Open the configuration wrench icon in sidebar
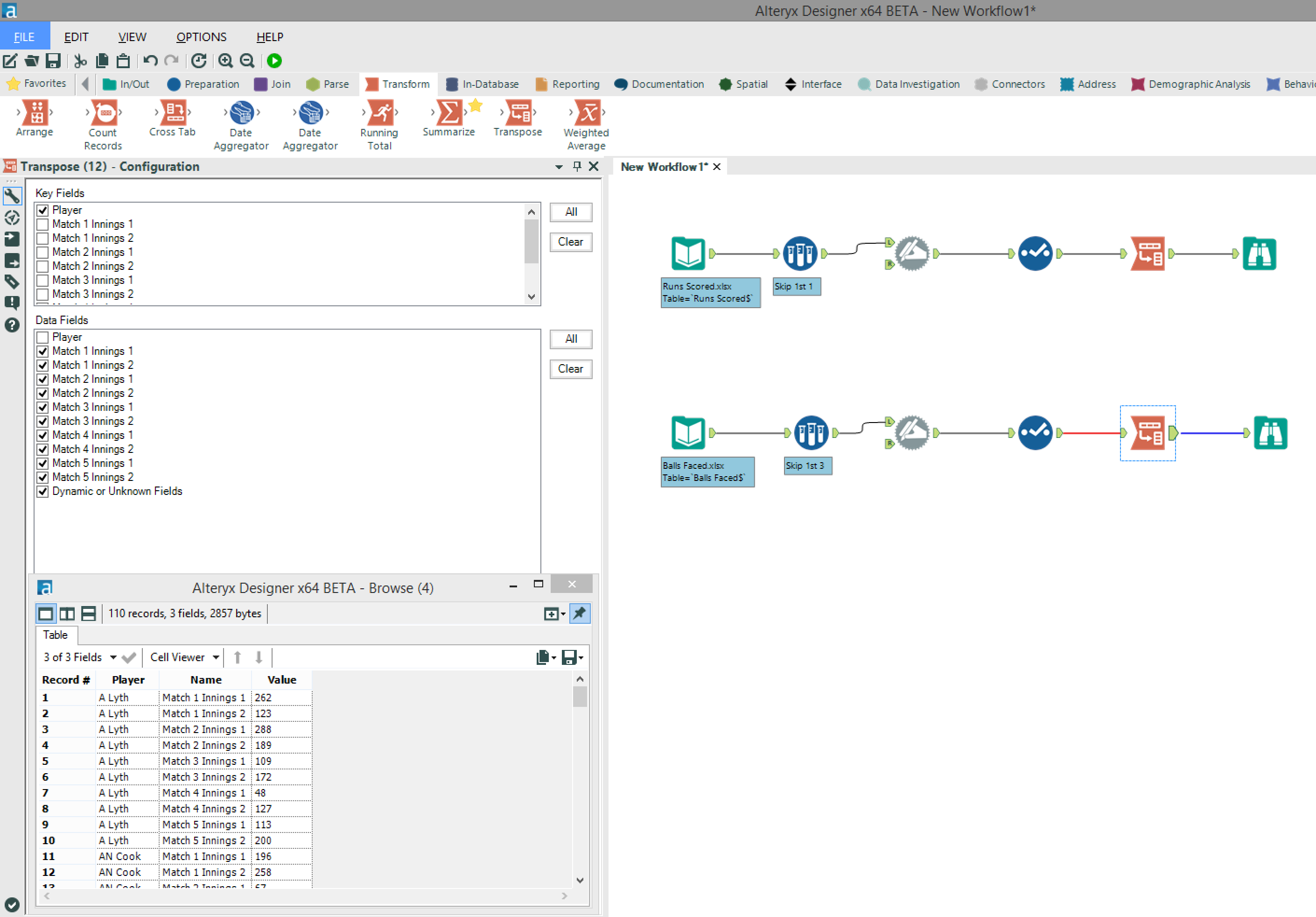The width and height of the screenshot is (1316, 917). point(12,196)
